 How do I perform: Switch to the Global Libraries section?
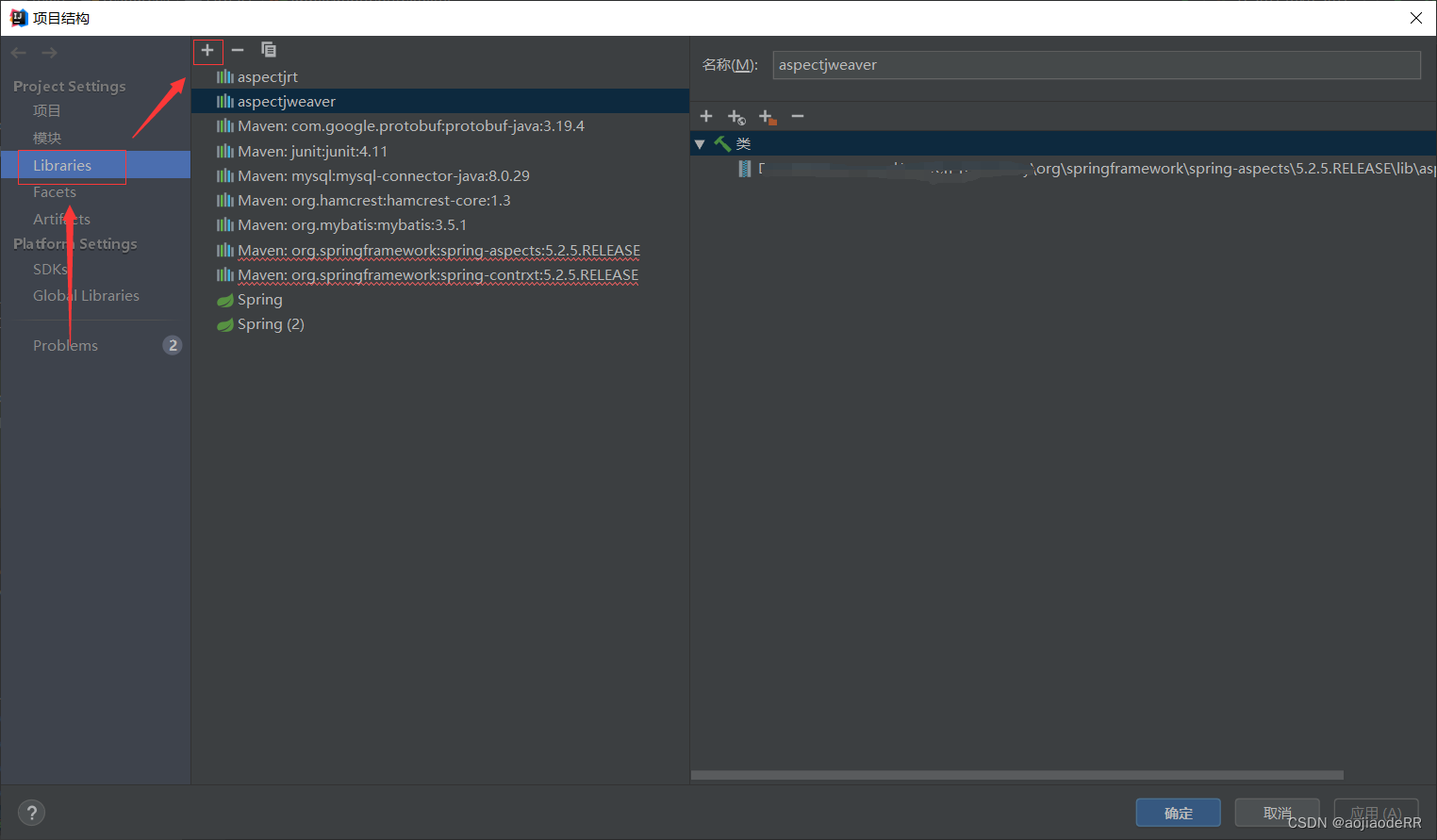(86, 295)
